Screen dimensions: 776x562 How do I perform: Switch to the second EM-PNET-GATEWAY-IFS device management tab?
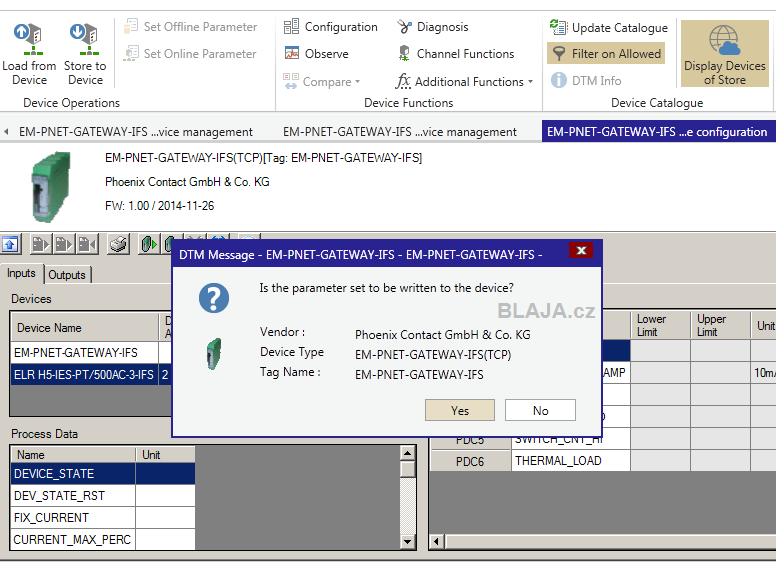pyautogui.click(x=400, y=132)
